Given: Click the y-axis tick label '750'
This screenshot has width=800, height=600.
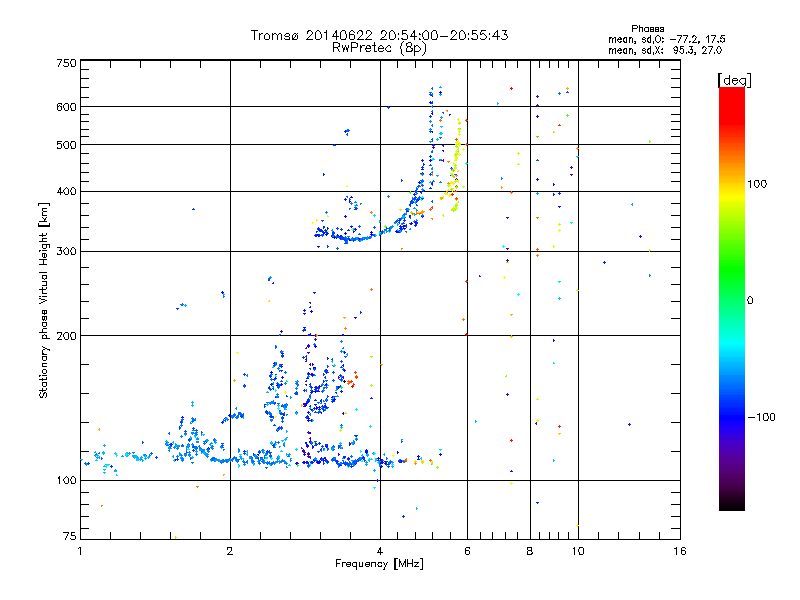Looking at the screenshot, I should [x=66, y=63].
